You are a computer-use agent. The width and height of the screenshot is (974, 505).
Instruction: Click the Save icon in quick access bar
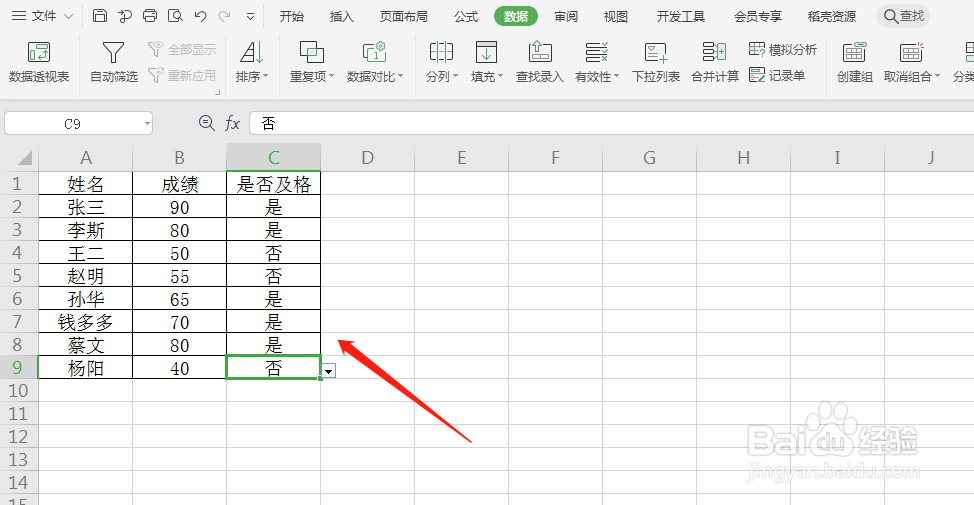pyautogui.click(x=99, y=16)
